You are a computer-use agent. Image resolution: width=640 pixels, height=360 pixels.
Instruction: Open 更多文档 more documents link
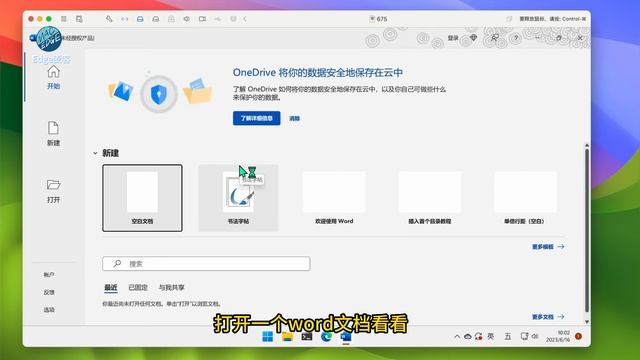[x=548, y=317]
